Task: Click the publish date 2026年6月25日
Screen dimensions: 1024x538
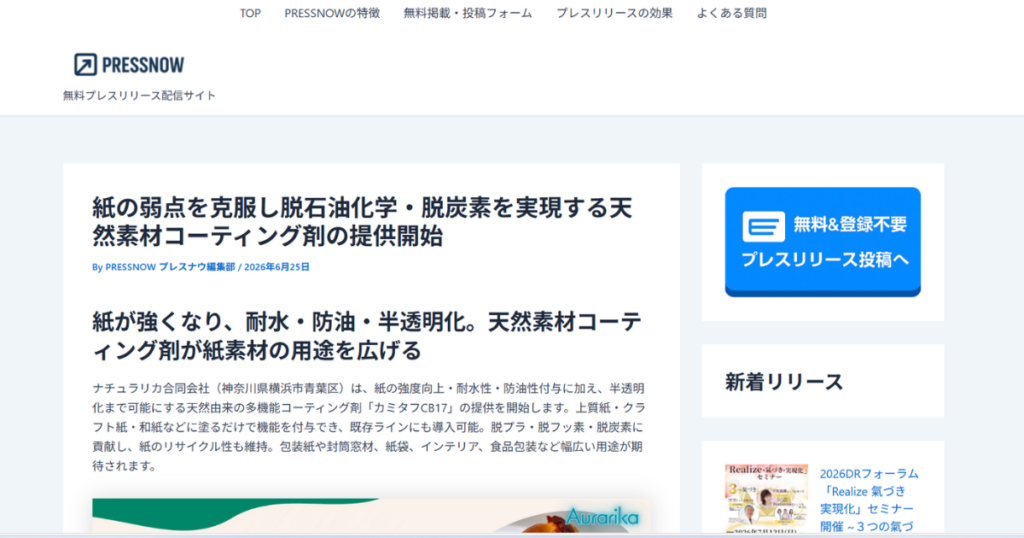Action: point(277,267)
